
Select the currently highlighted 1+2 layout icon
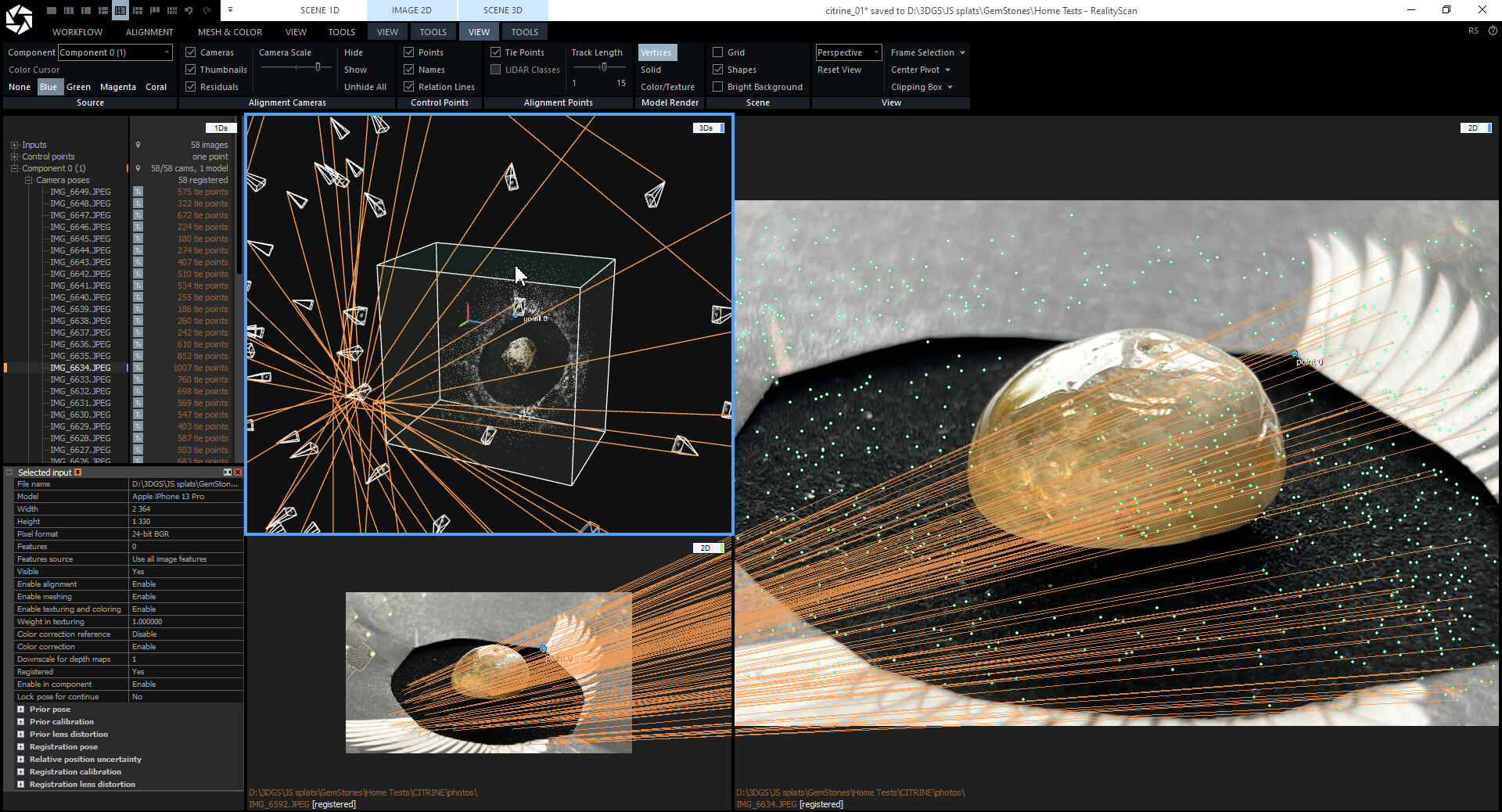(120, 10)
